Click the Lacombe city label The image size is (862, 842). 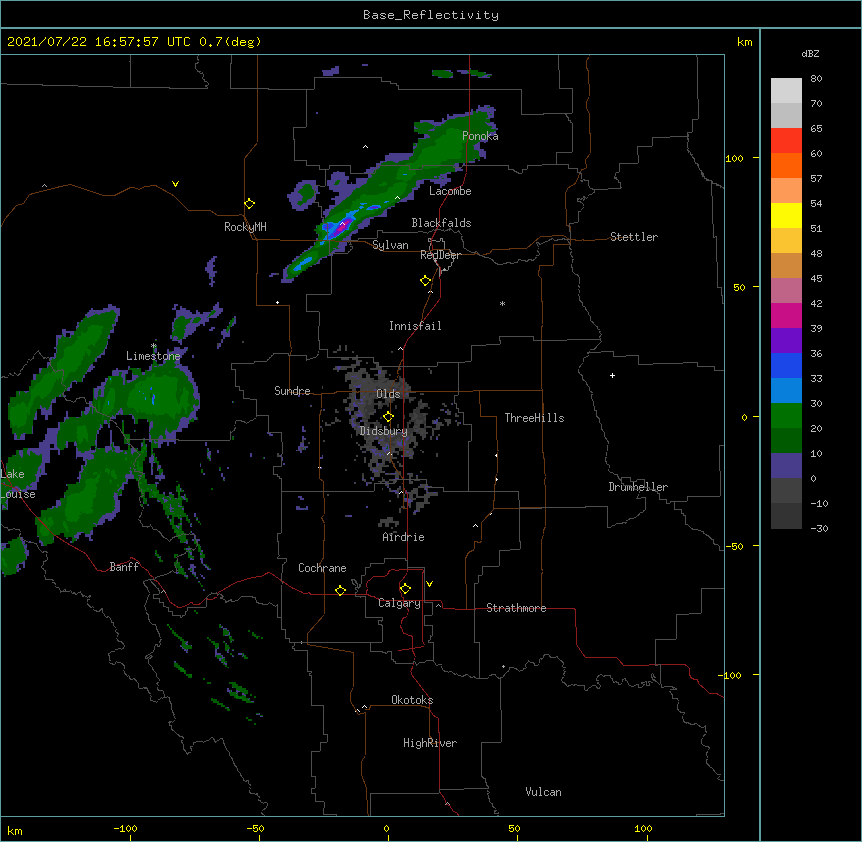pos(450,191)
